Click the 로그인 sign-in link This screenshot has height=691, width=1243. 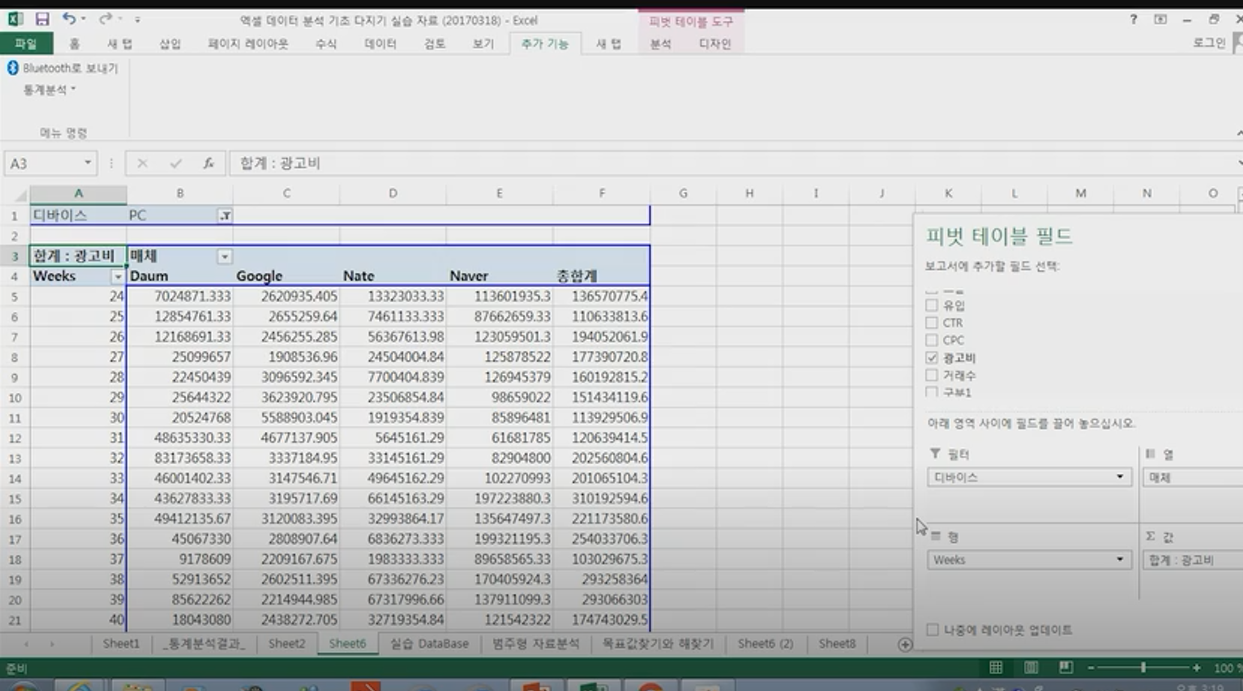pos(1209,43)
